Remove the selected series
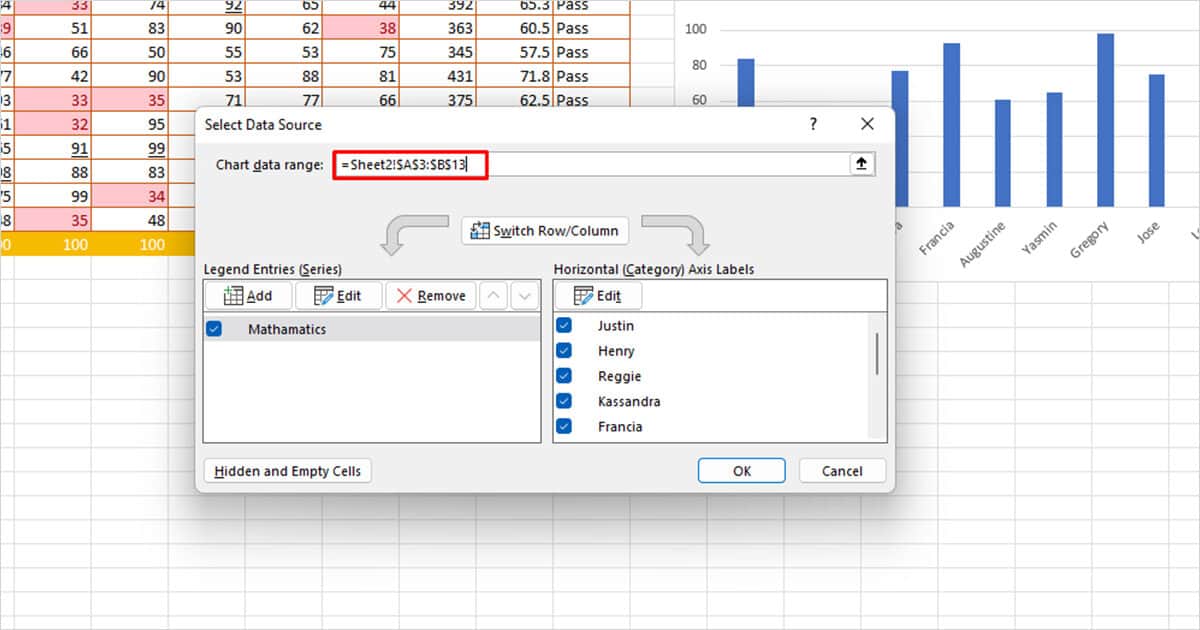This screenshot has width=1200, height=630. (432, 296)
